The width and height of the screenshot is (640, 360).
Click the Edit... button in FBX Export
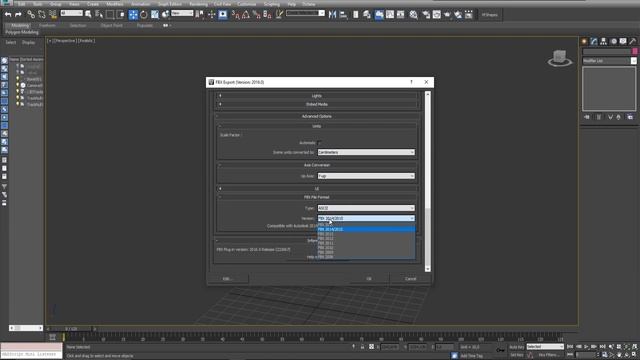point(227,279)
